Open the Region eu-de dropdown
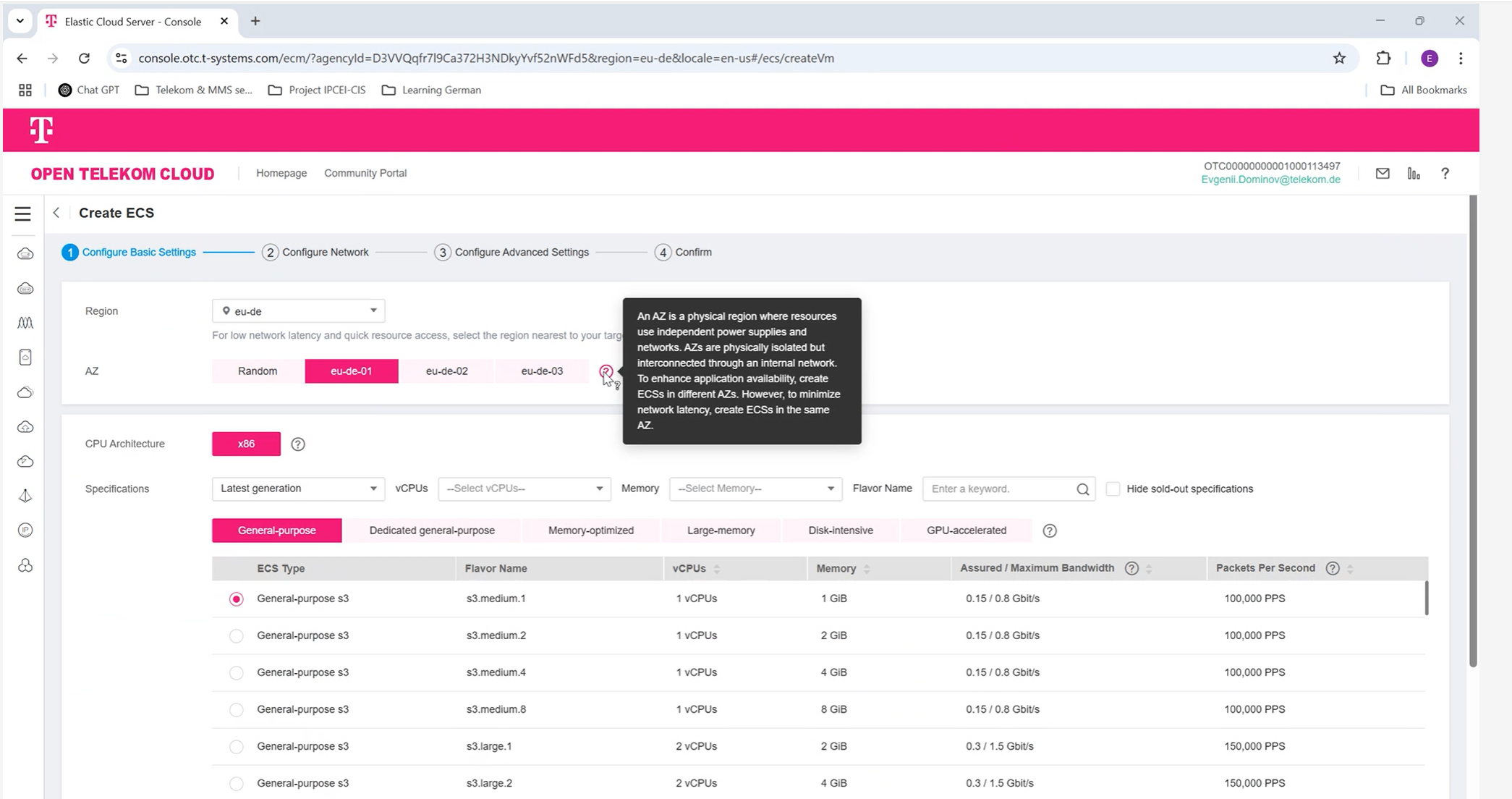 click(x=298, y=311)
